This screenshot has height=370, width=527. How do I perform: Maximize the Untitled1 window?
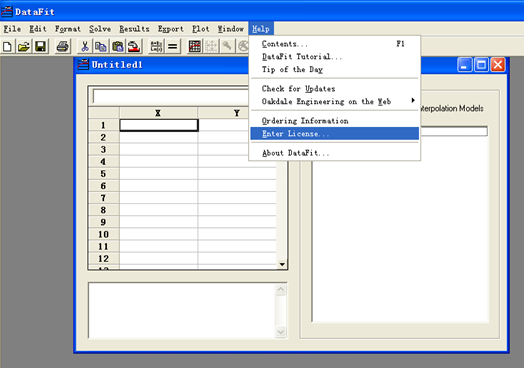point(481,65)
